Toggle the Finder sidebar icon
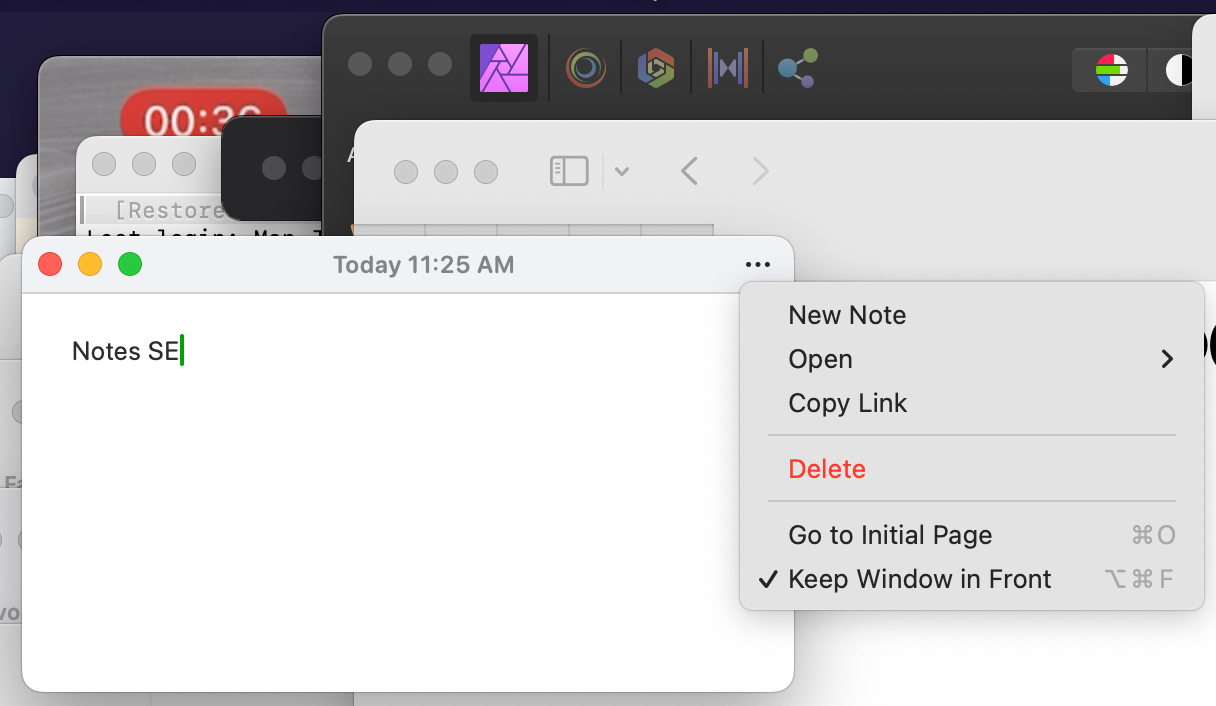The width and height of the screenshot is (1216, 706). coord(569,171)
